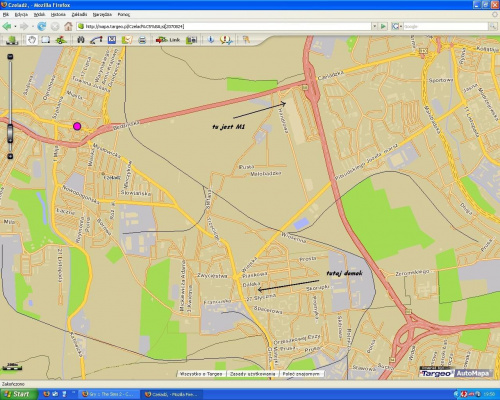Click the blue info icon
This screenshot has height=400, width=500.
(211, 40)
